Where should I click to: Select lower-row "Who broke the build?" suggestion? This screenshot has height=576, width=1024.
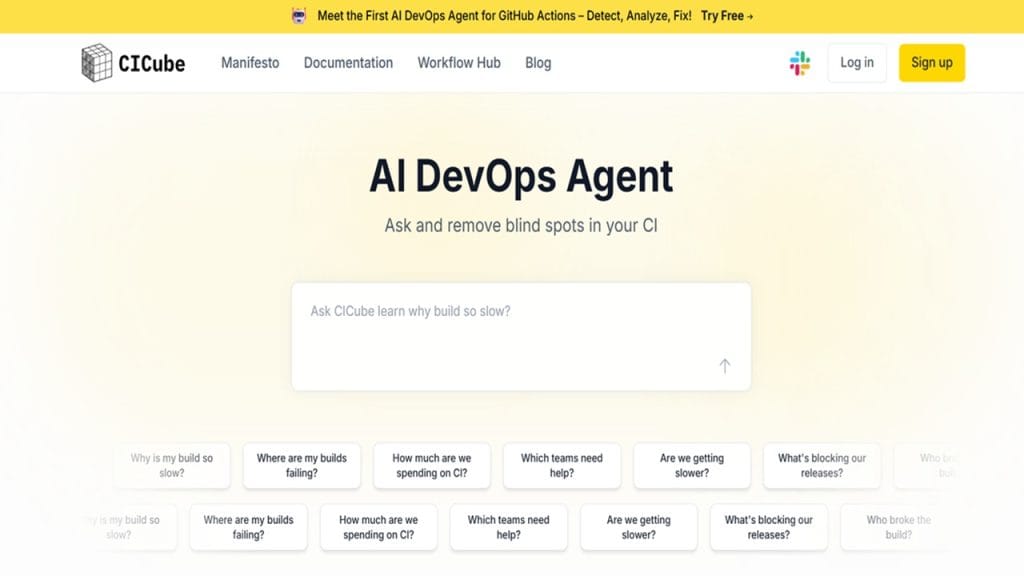tap(898, 527)
